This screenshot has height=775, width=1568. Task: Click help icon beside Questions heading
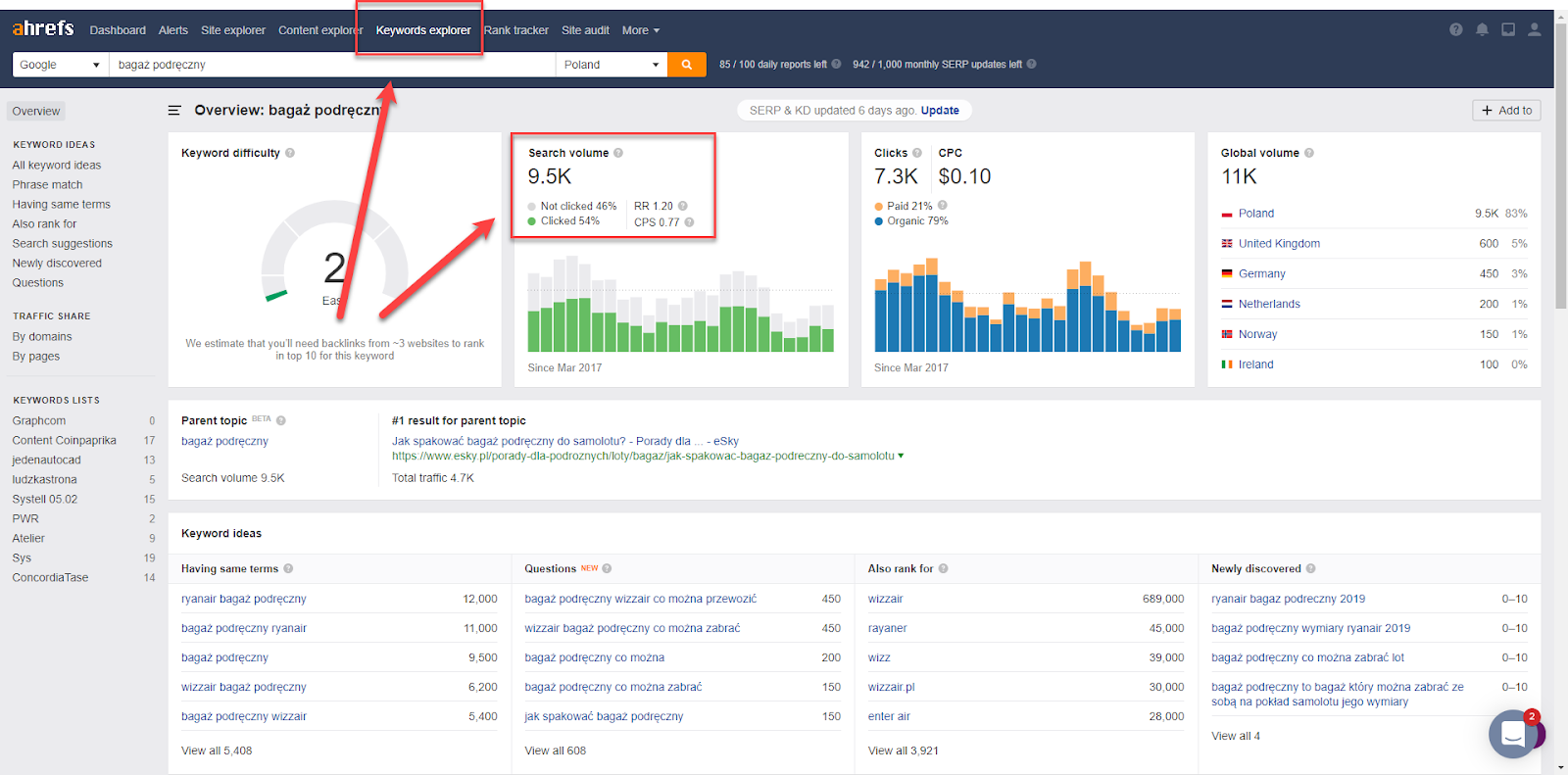coord(607,568)
